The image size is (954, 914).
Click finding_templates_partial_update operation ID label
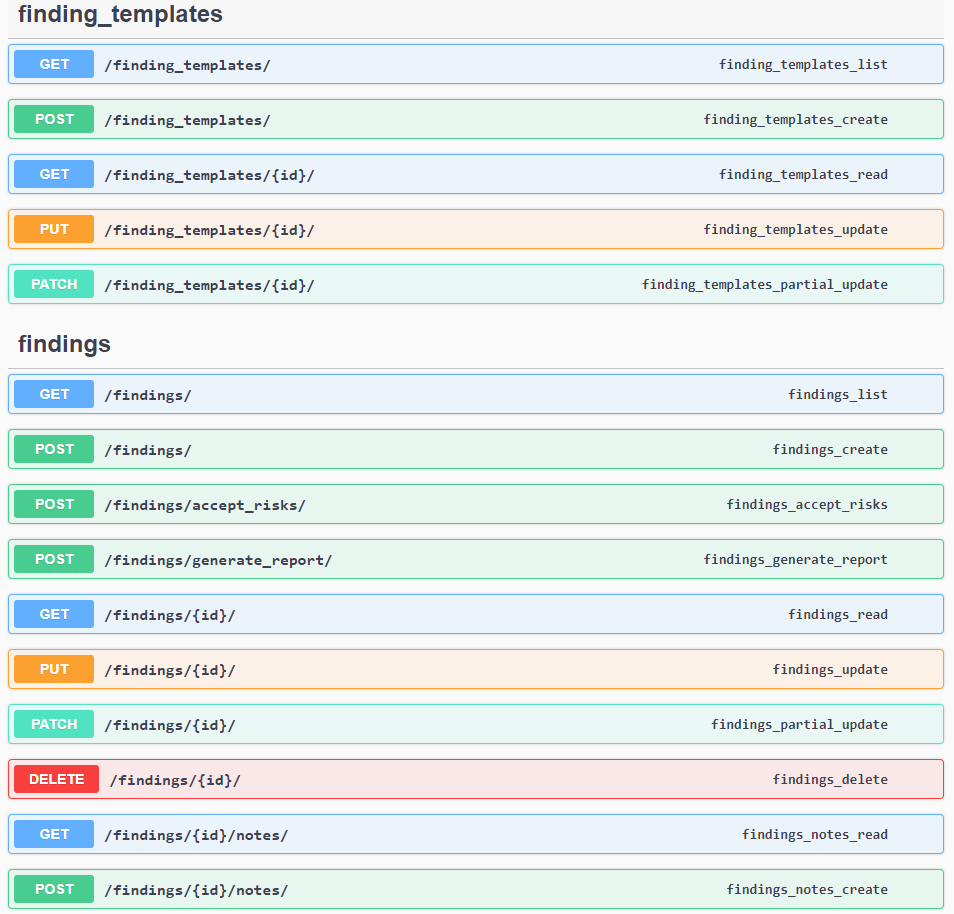point(764,285)
